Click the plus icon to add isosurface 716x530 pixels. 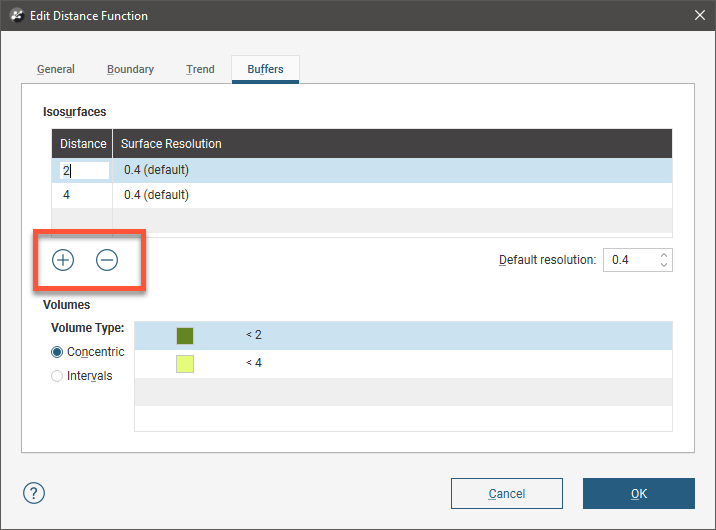[x=63, y=260]
